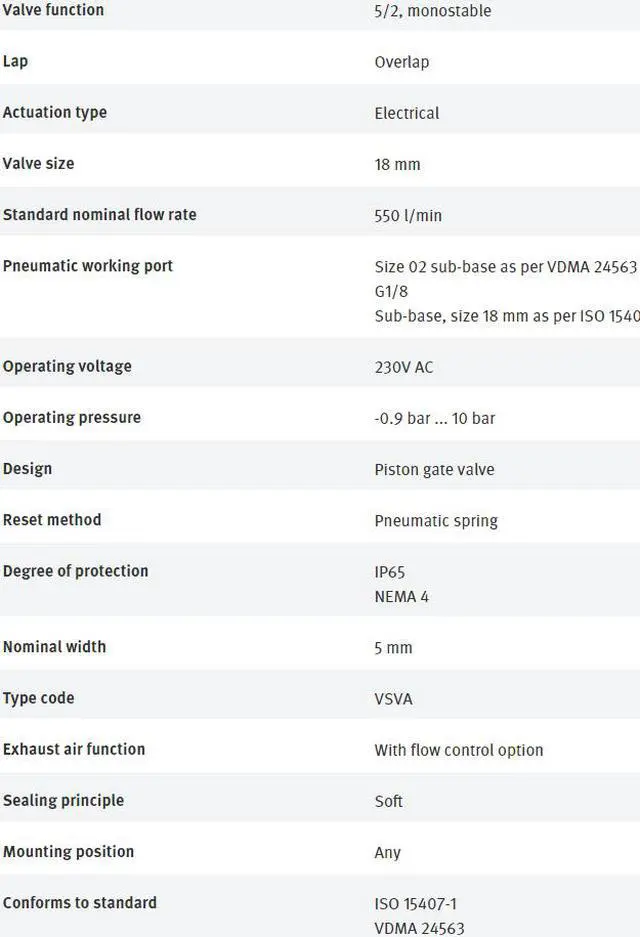Image resolution: width=640 pixels, height=937 pixels.
Task: Click the Exhaust air function label
Action: 74,749
